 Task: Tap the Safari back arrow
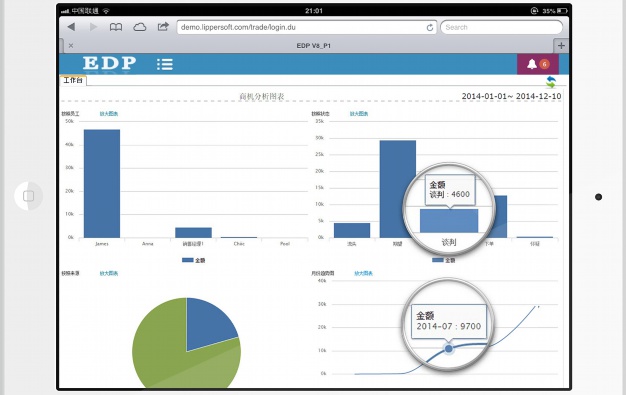[71, 27]
